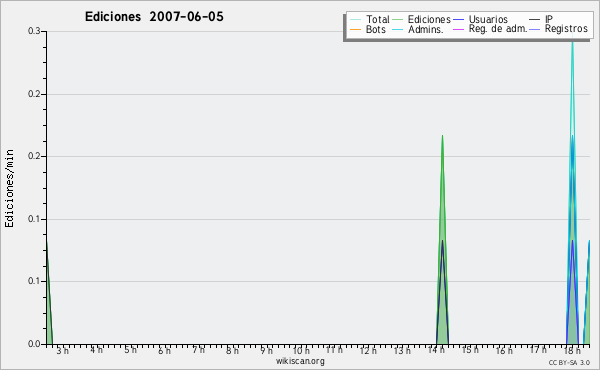Click the Ediciones/min y-axis label
Viewport: 600px width, 370px height.
click(x=9, y=188)
